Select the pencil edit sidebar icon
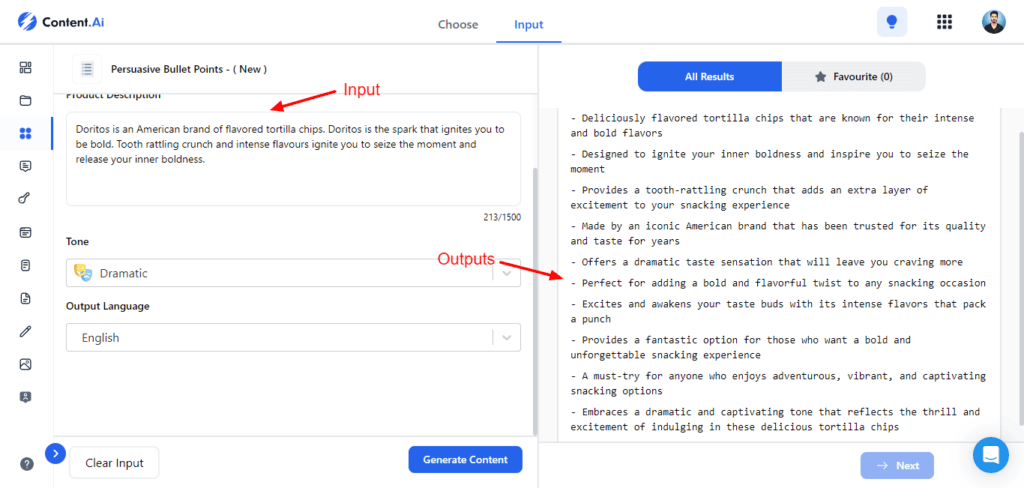1024x488 pixels. coord(25,331)
